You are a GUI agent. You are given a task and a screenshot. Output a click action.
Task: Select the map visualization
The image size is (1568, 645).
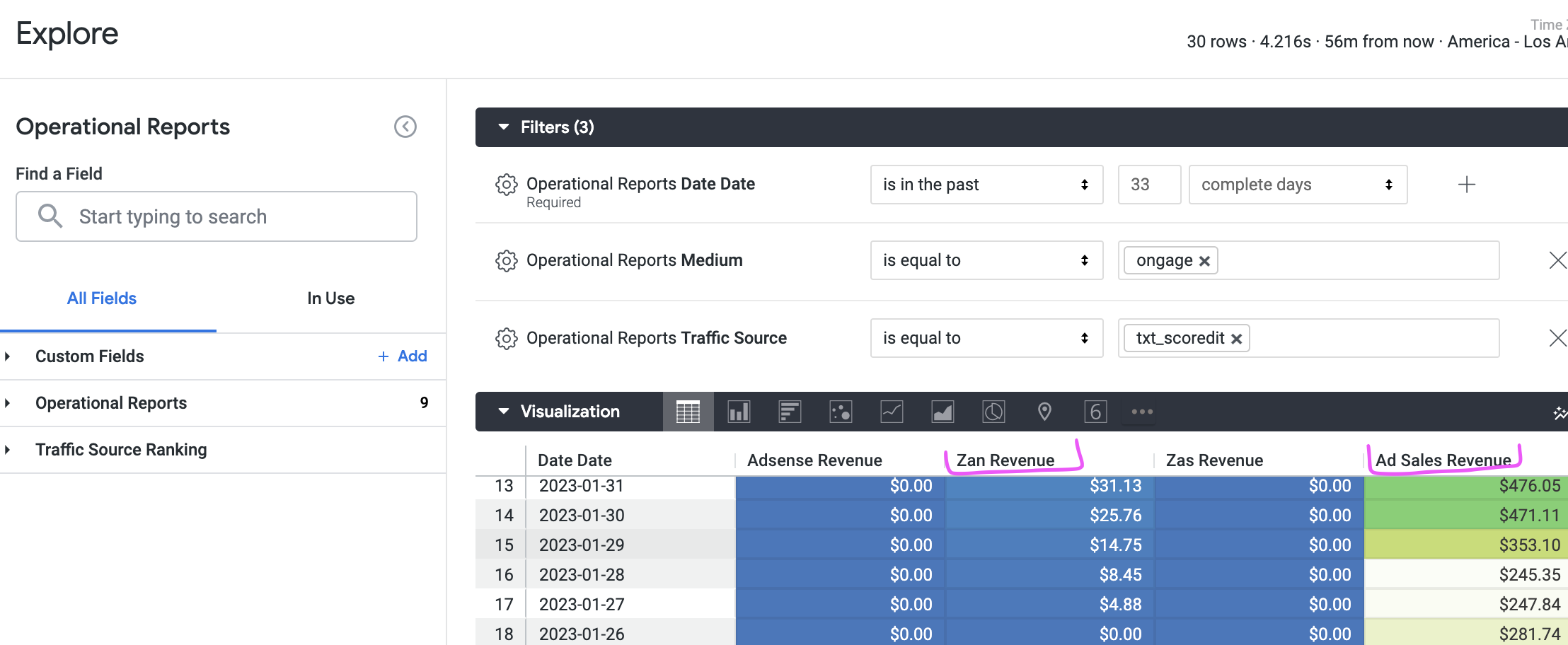pyautogui.click(x=1044, y=411)
